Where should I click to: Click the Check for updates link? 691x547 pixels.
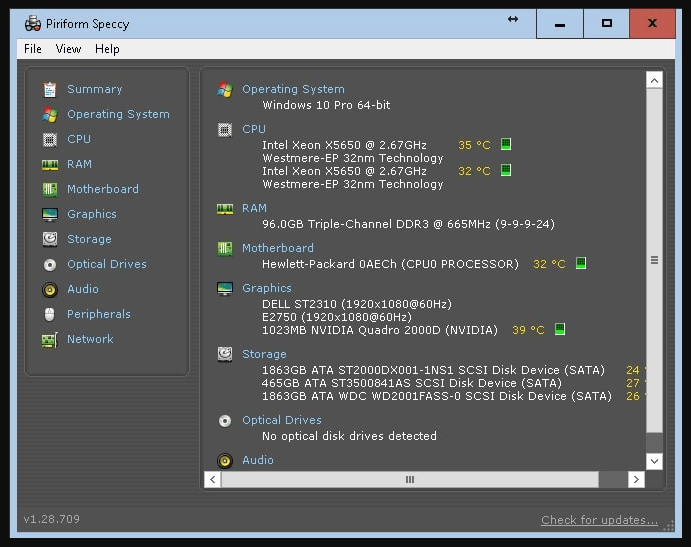coord(599,520)
